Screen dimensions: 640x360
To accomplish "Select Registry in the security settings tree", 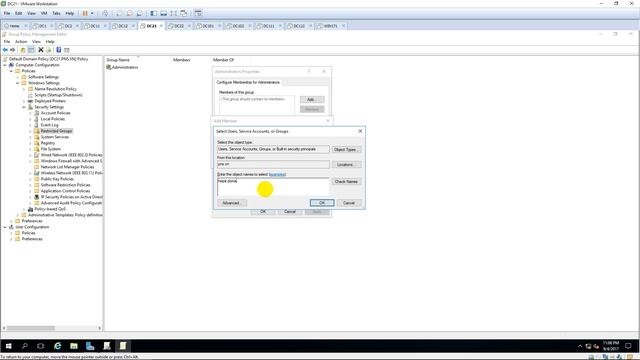I will point(48,143).
